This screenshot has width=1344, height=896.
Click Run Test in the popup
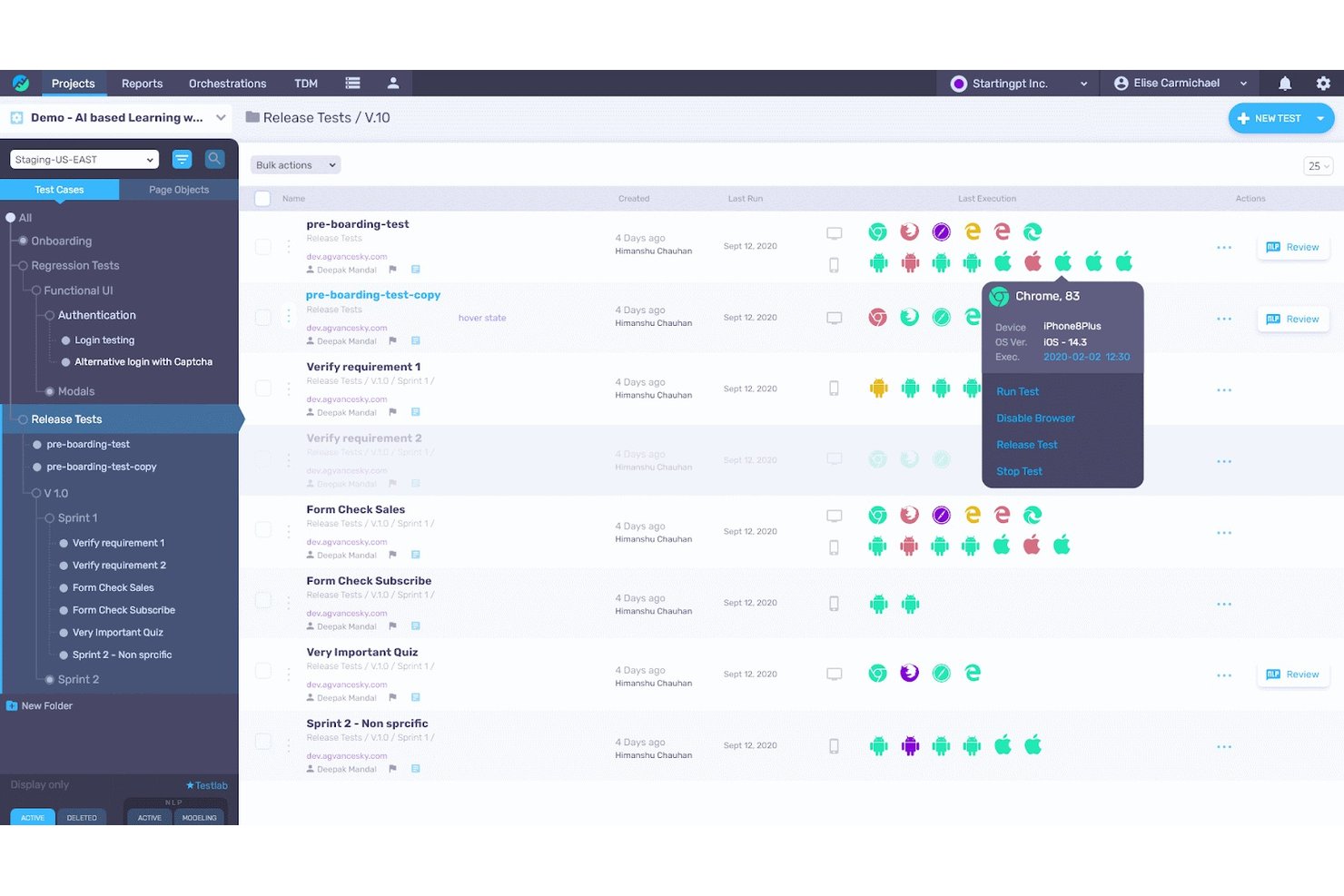tap(1017, 391)
